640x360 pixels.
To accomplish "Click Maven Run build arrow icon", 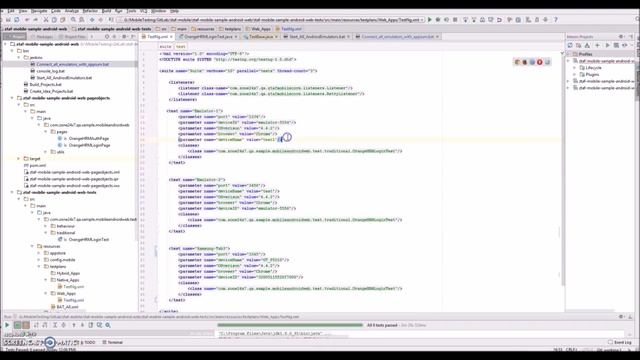I will (607, 45).
